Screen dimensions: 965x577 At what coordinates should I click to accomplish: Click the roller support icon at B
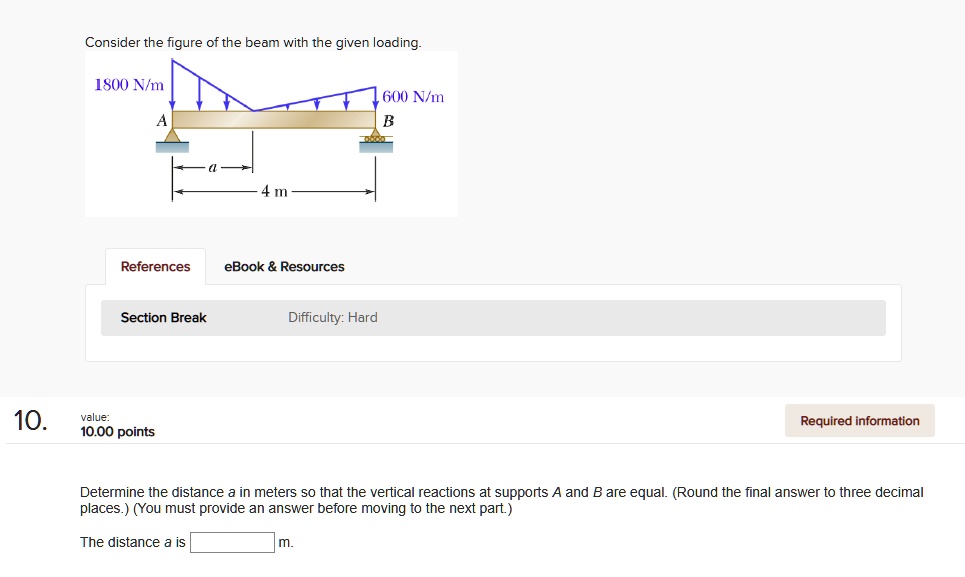(x=375, y=141)
